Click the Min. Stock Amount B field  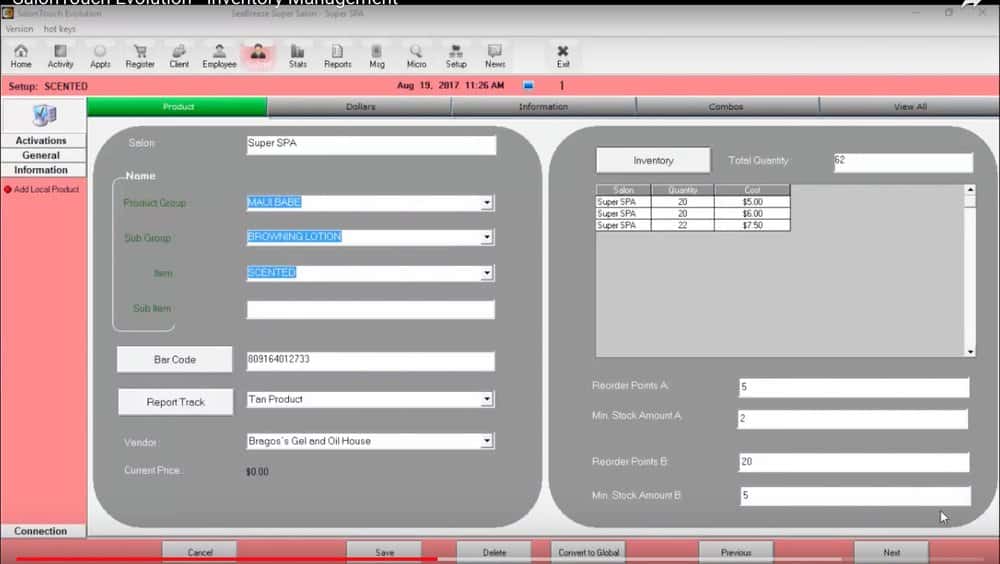click(x=855, y=496)
